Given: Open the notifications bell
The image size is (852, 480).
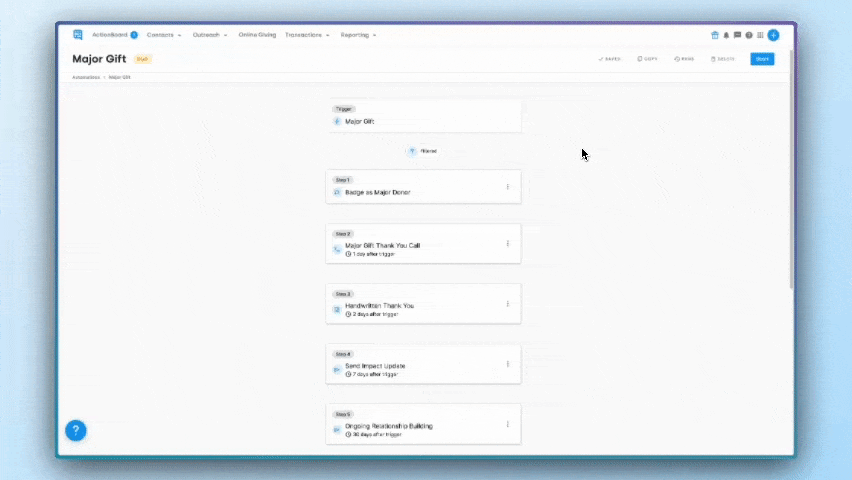Looking at the screenshot, I should click(726, 35).
